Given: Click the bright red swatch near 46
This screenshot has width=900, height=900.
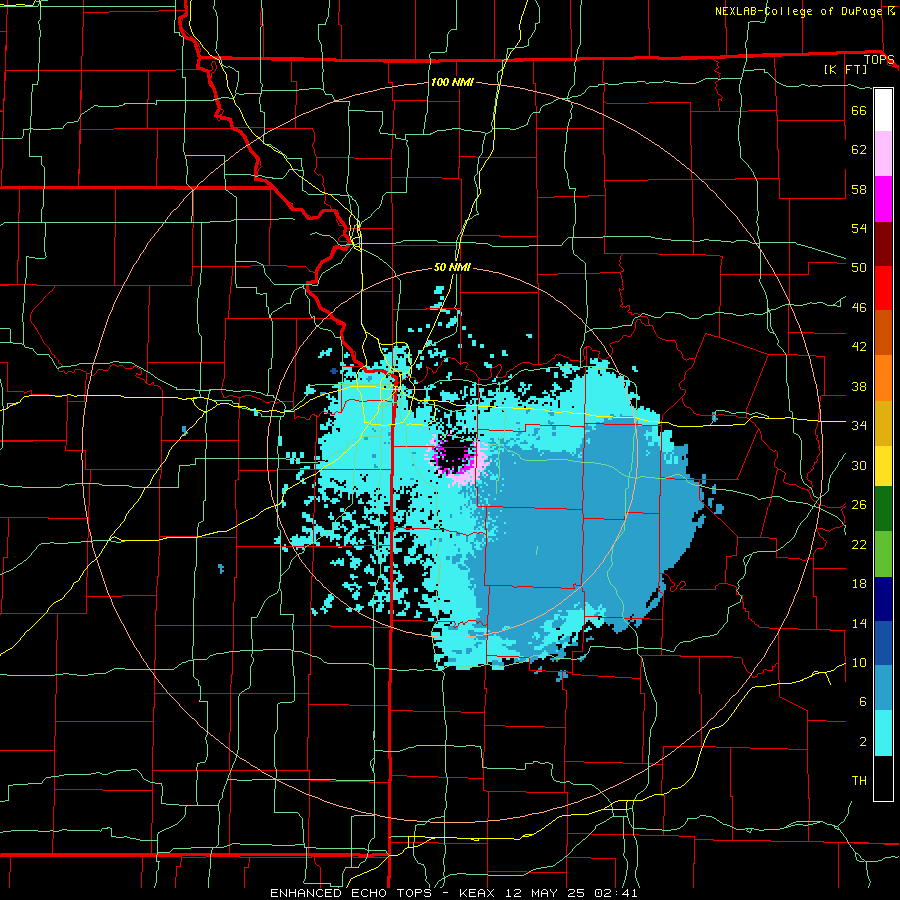Looking at the screenshot, I should tap(883, 288).
